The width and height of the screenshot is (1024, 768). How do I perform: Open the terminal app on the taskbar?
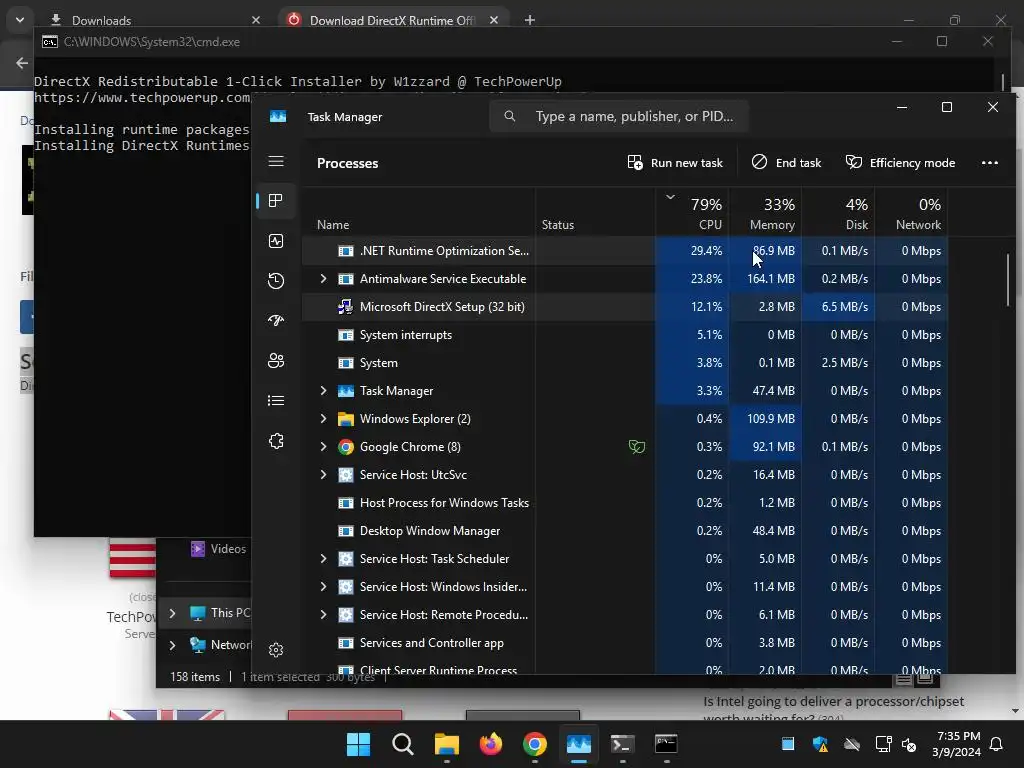622,744
